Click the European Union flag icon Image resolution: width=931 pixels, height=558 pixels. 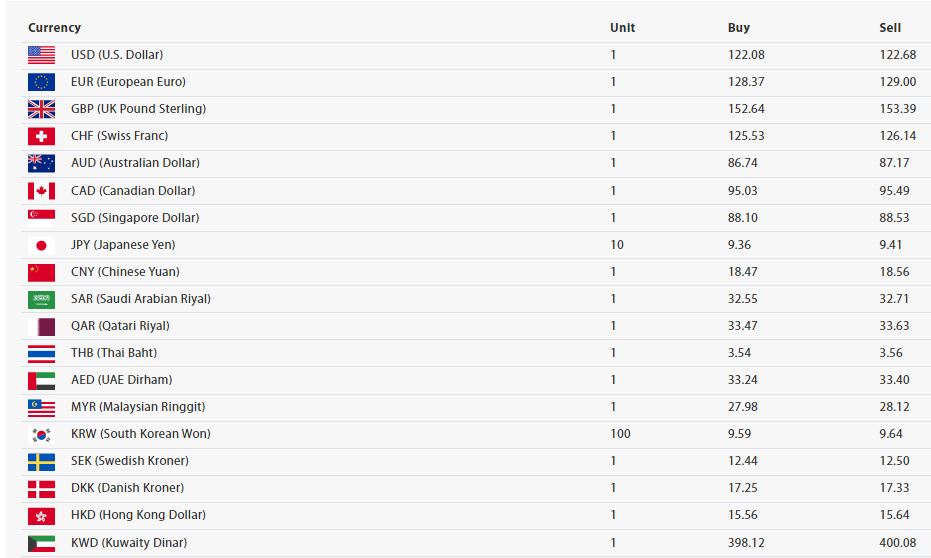click(42, 82)
